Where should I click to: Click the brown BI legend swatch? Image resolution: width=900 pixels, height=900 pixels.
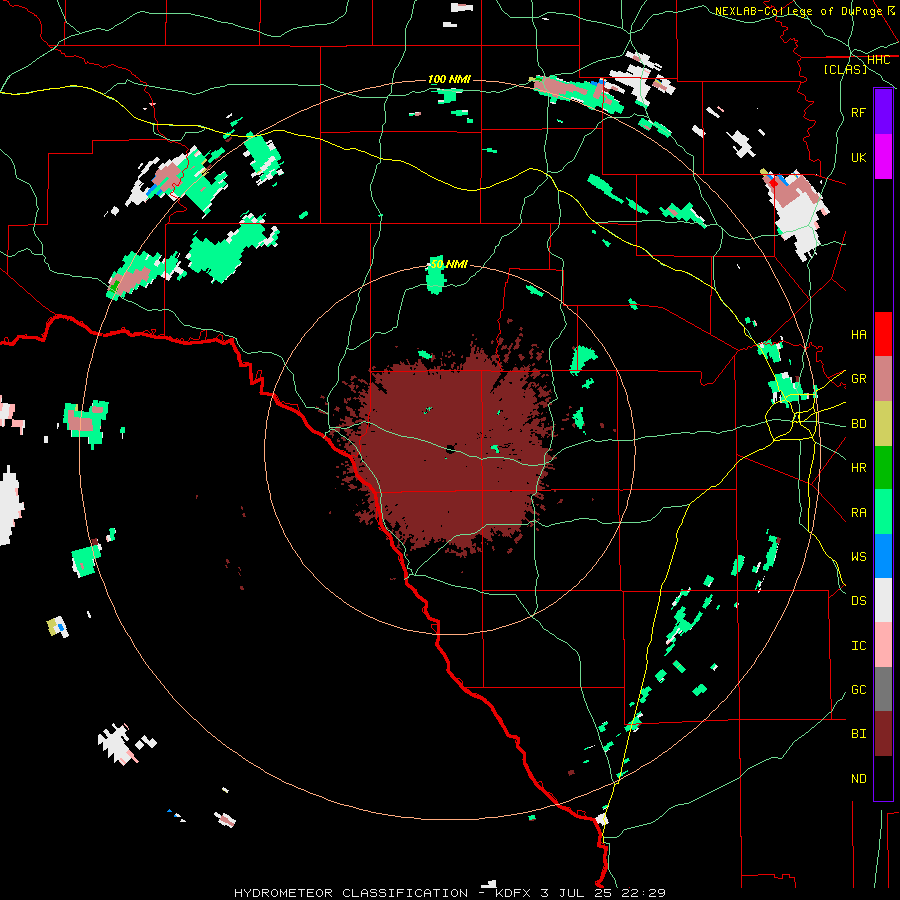point(883,734)
